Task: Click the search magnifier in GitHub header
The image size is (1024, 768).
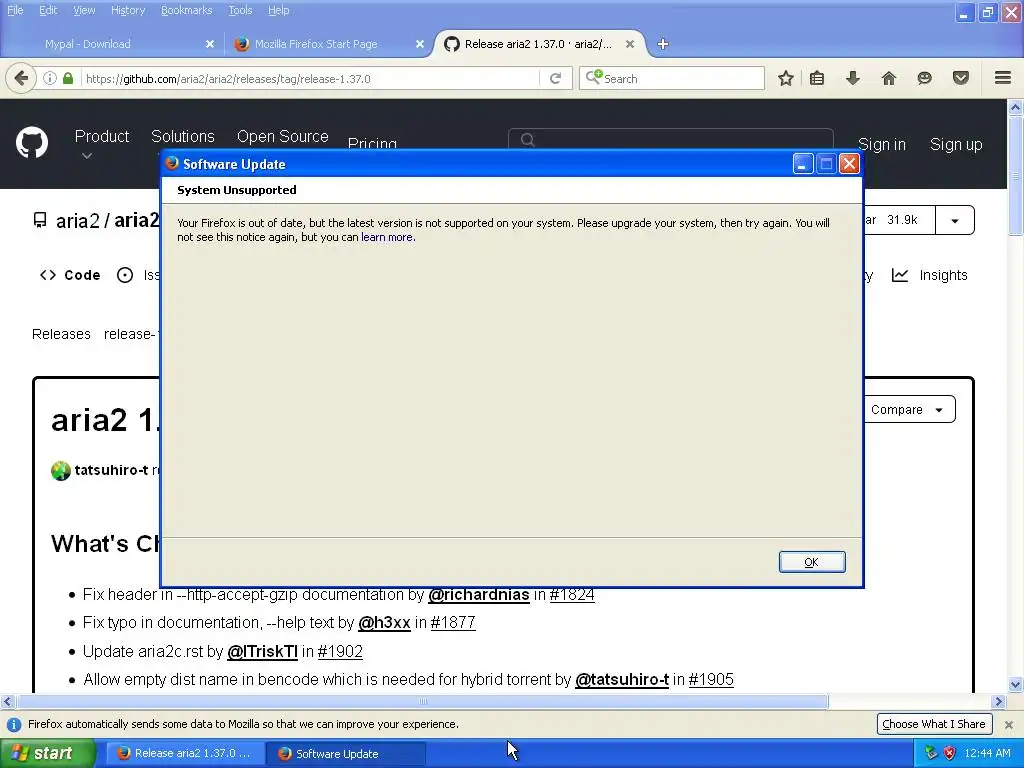Action: coord(528,140)
